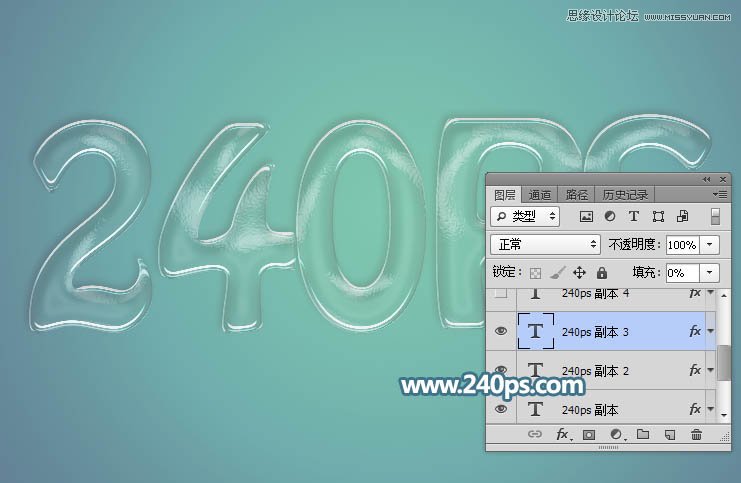Switch to the 路径 tab
Screen dimensions: 741x483
(577, 195)
